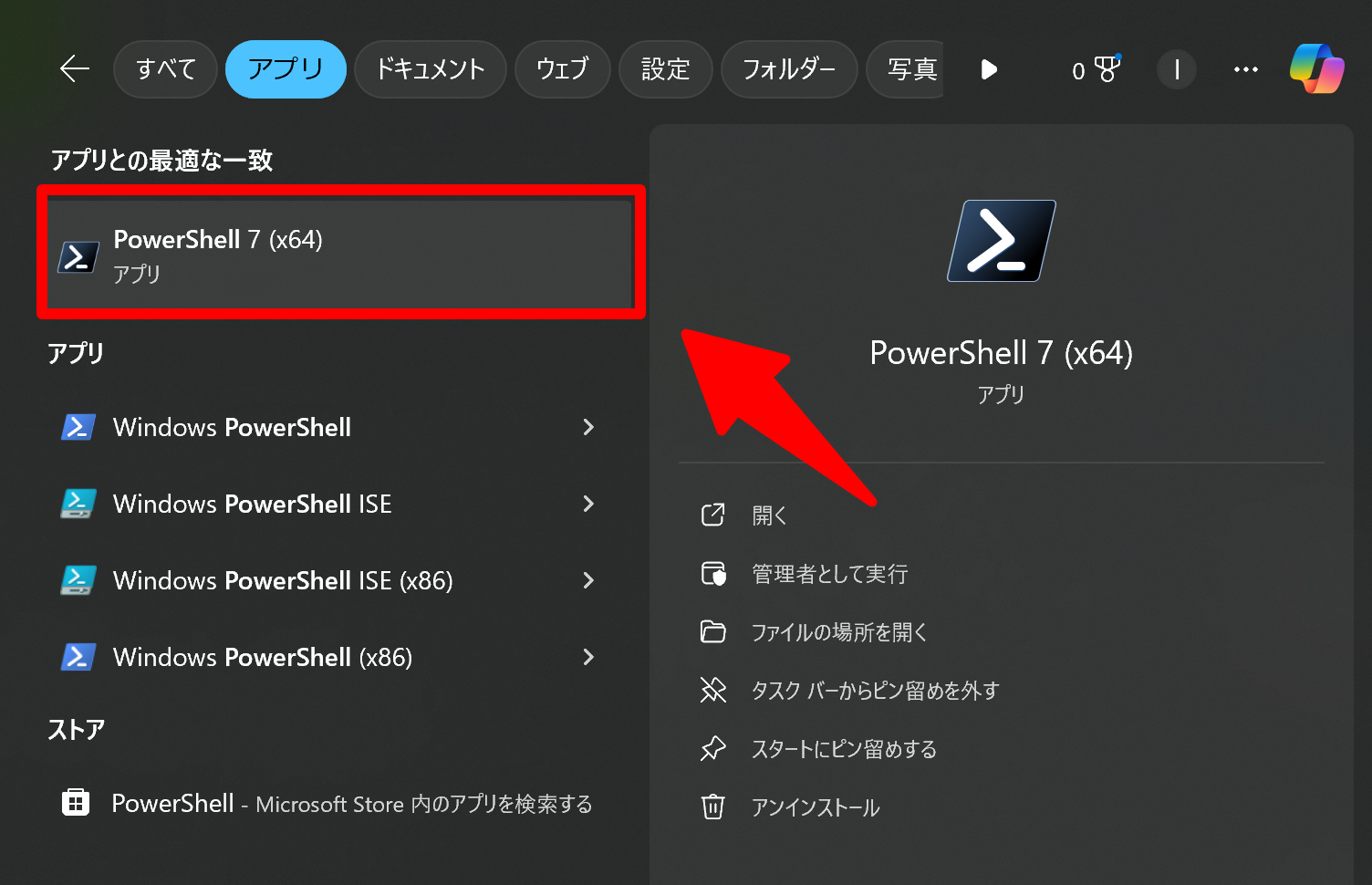Click the large PowerShell 7 preview icon
The image size is (1372, 885).
click(x=1001, y=240)
